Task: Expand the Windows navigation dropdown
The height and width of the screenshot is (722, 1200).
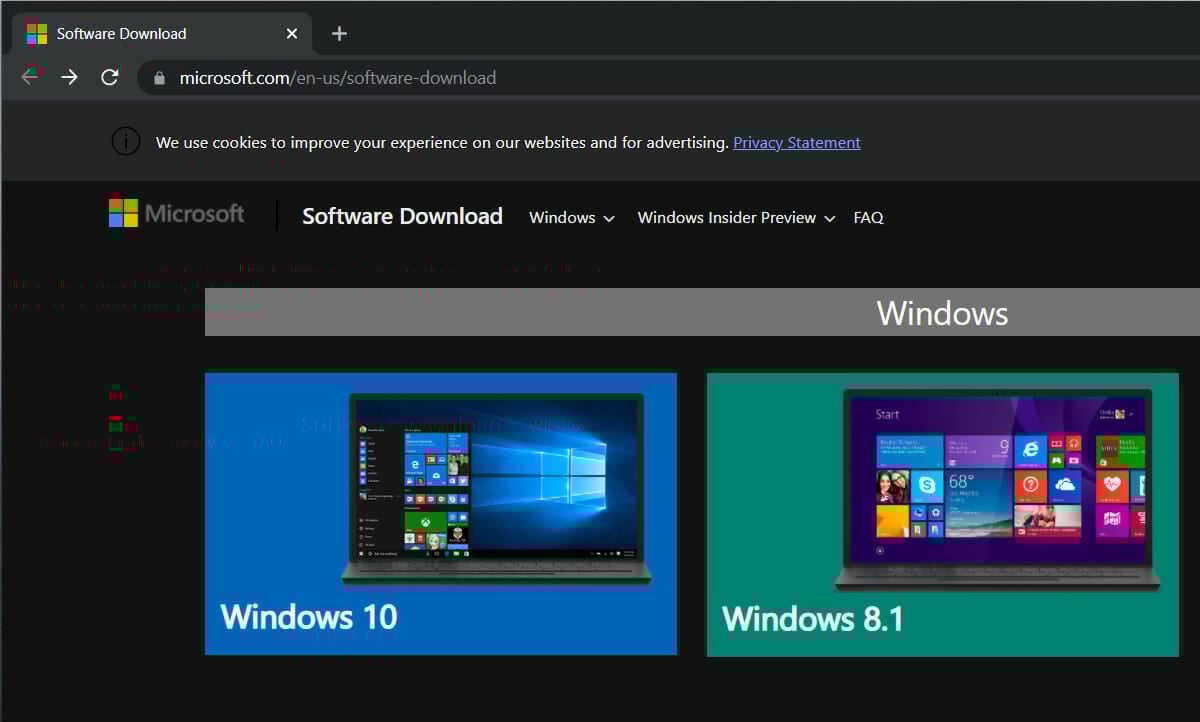Action: 572,217
